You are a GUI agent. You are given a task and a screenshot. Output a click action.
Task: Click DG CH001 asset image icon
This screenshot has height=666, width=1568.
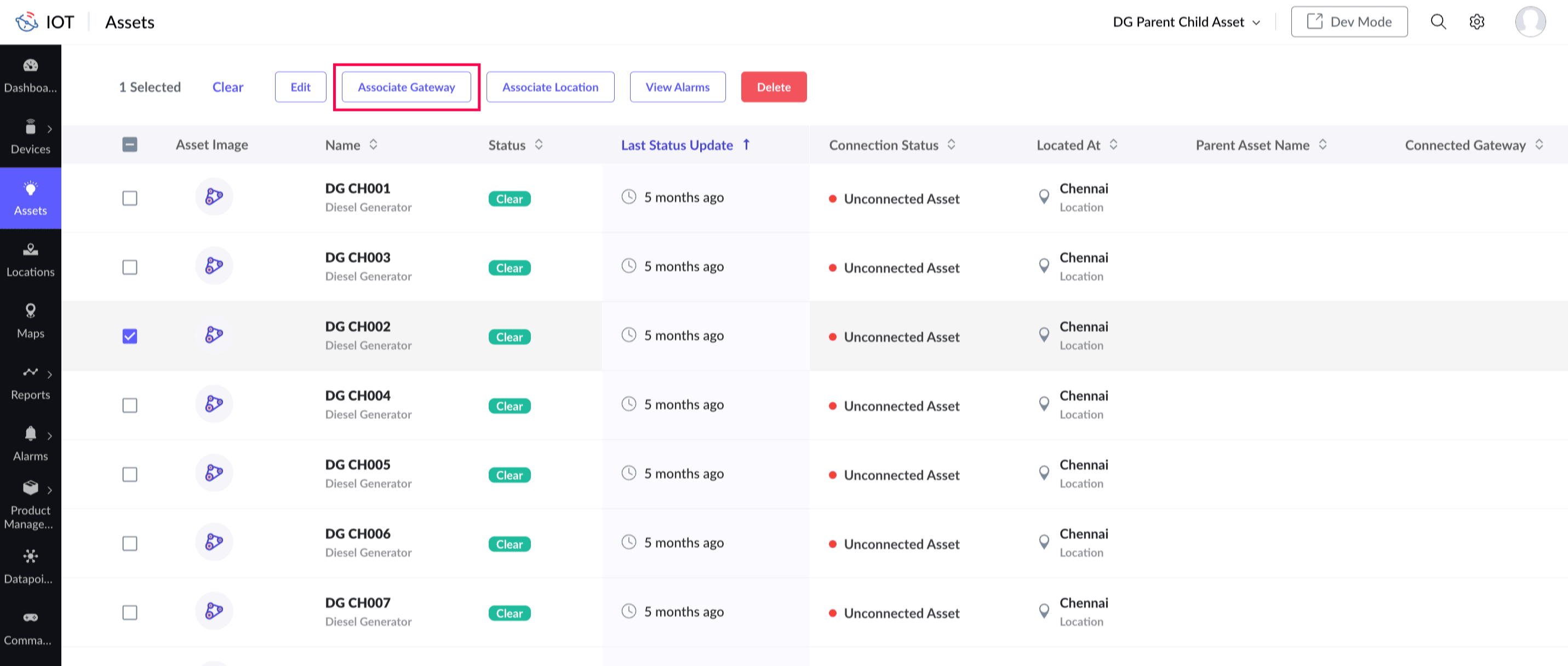[x=214, y=197]
